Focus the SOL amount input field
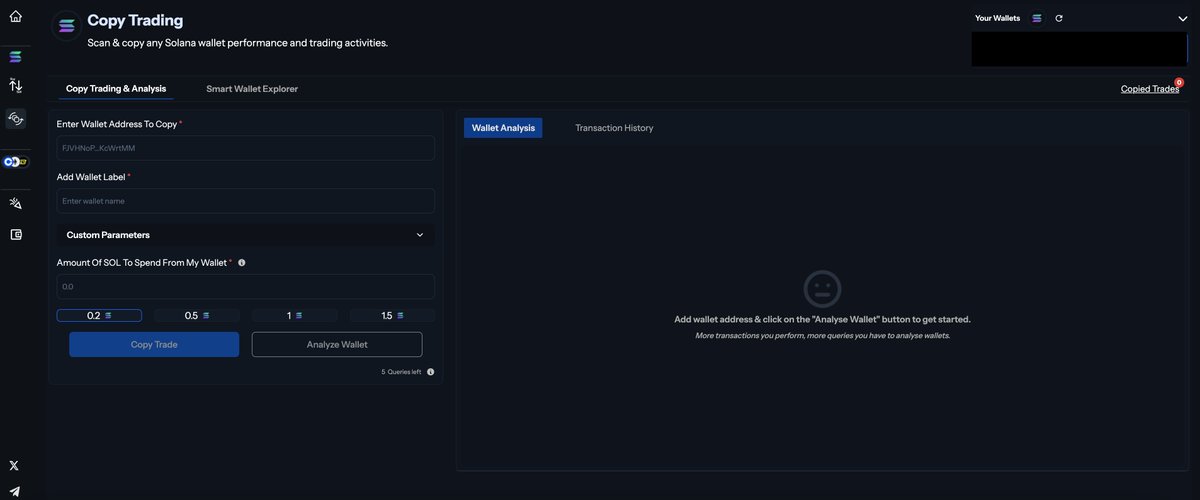1200x500 pixels. [x=246, y=287]
